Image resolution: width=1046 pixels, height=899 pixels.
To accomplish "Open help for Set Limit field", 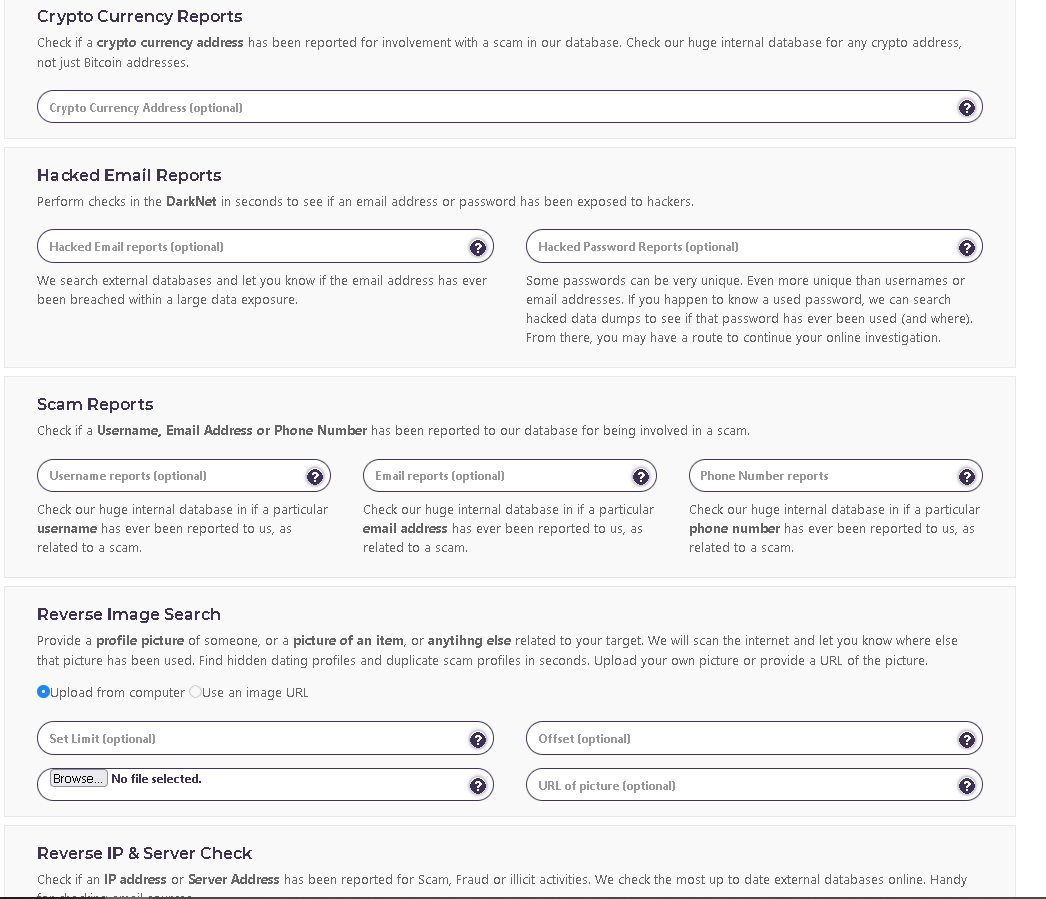I will [x=478, y=738].
